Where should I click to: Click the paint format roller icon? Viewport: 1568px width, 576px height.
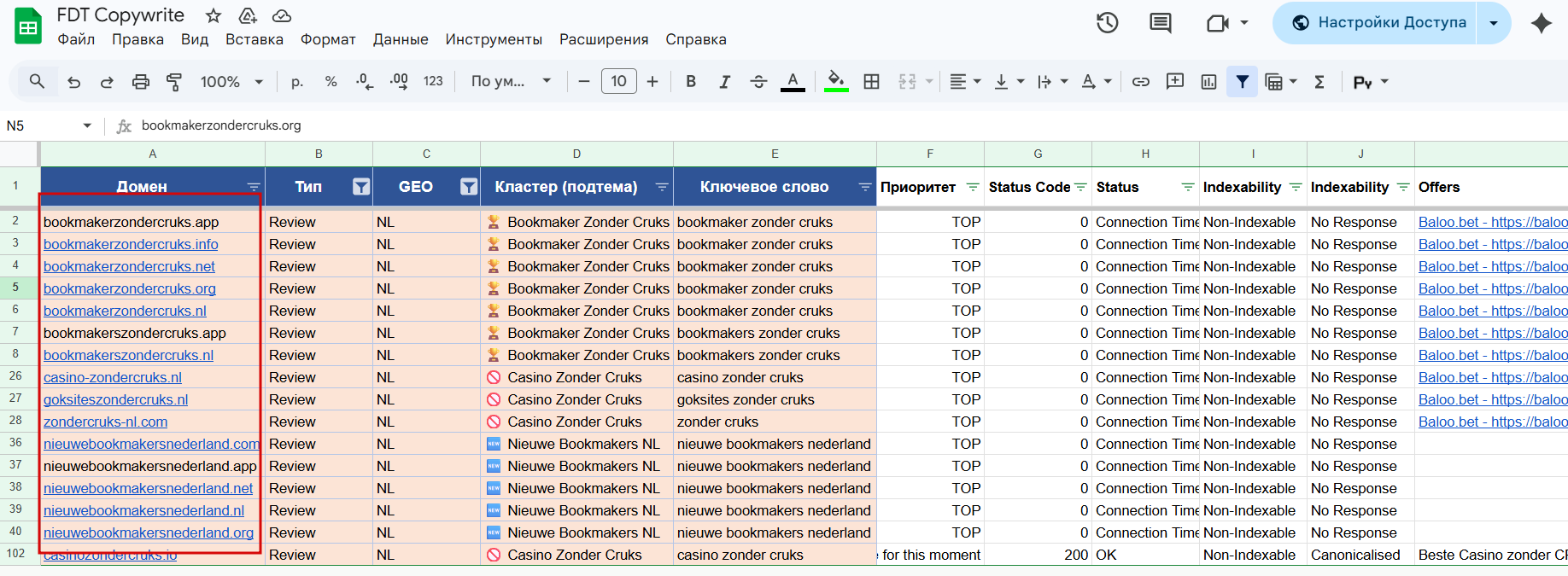174,82
